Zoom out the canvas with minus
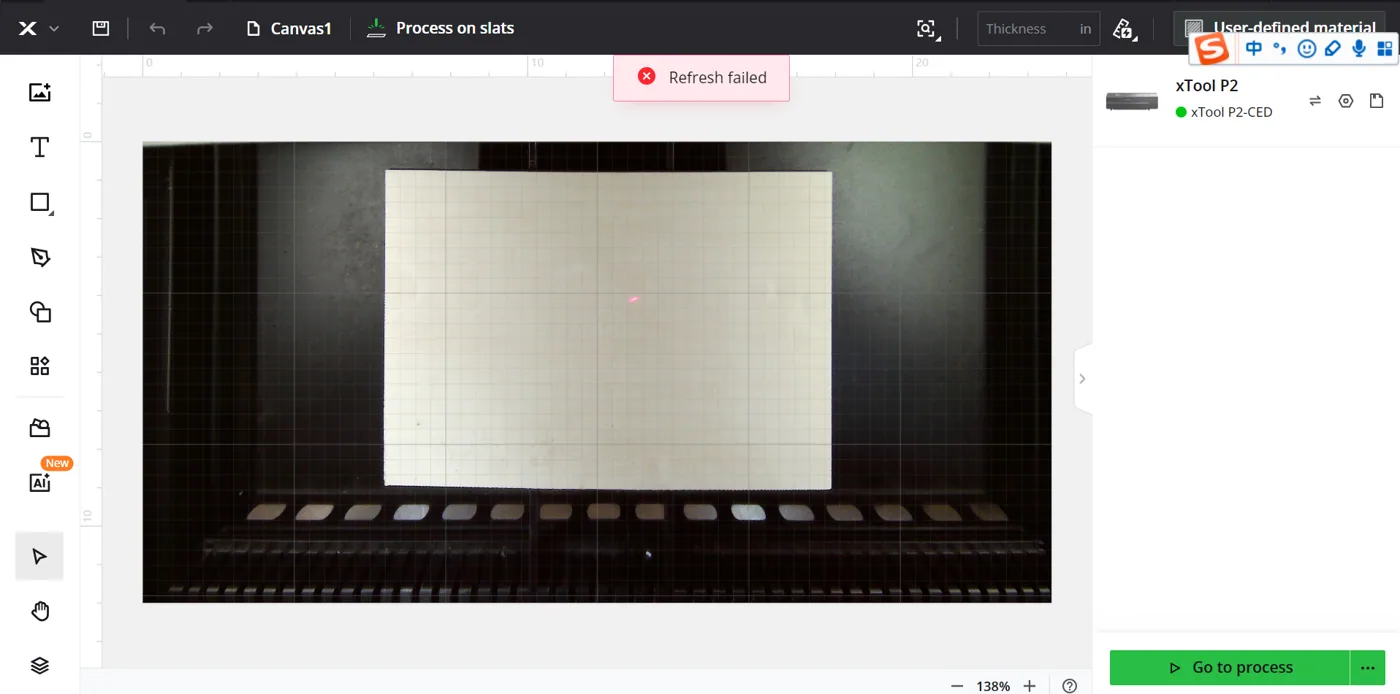Viewport: 1400px width, 694px height. click(x=957, y=686)
